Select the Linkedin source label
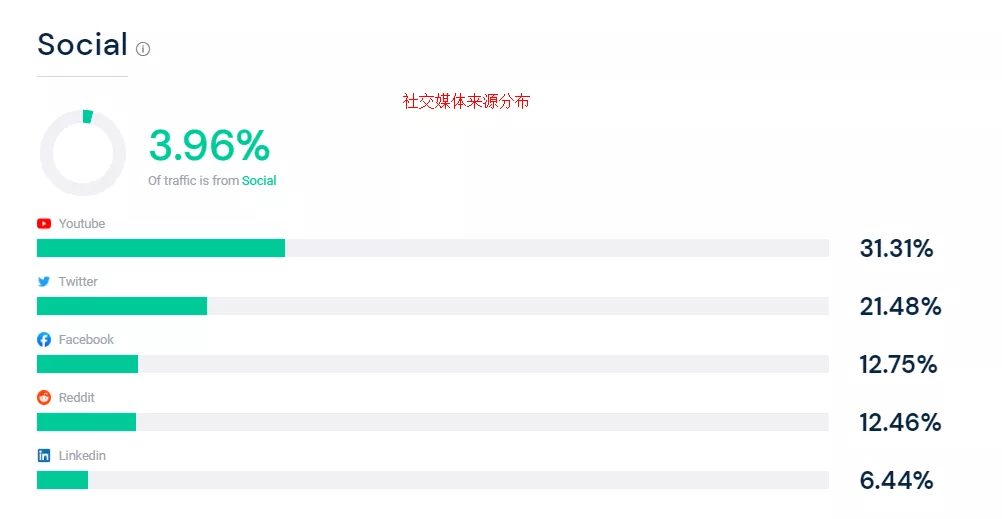The height and width of the screenshot is (519, 1002). click(x=82, y=456)
